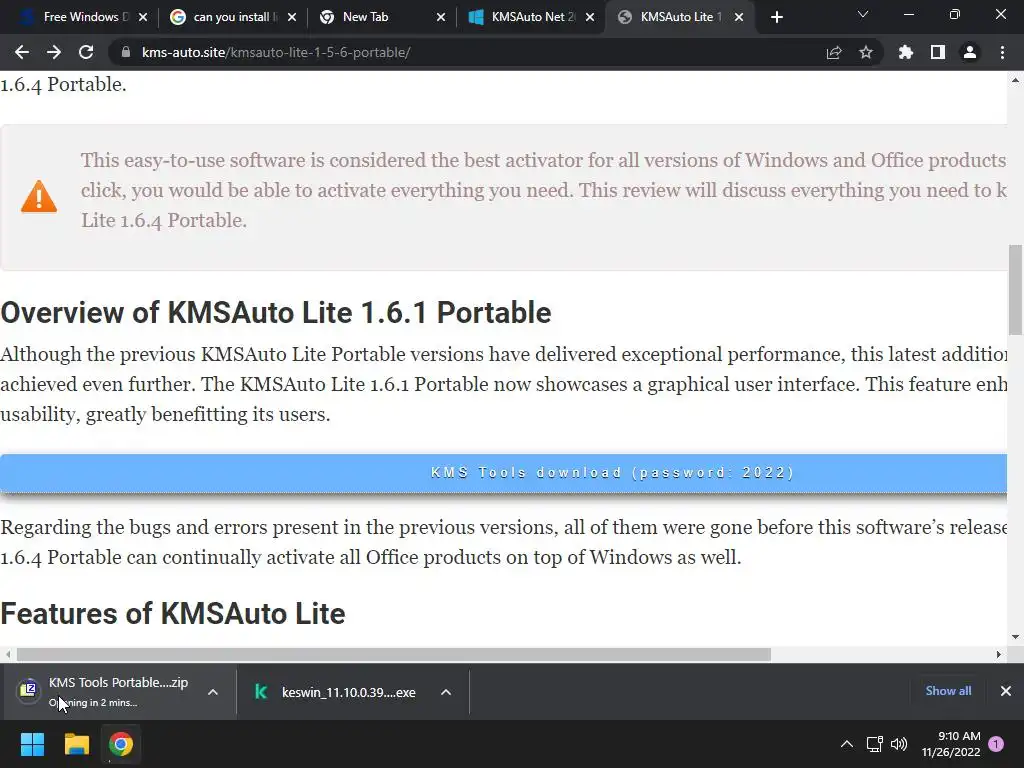Image resolution: width=1024 pixels, height=768 pixels.
Task: Click the scroll down arrow
Action: pyautogui.click(x=1015, y=637)
